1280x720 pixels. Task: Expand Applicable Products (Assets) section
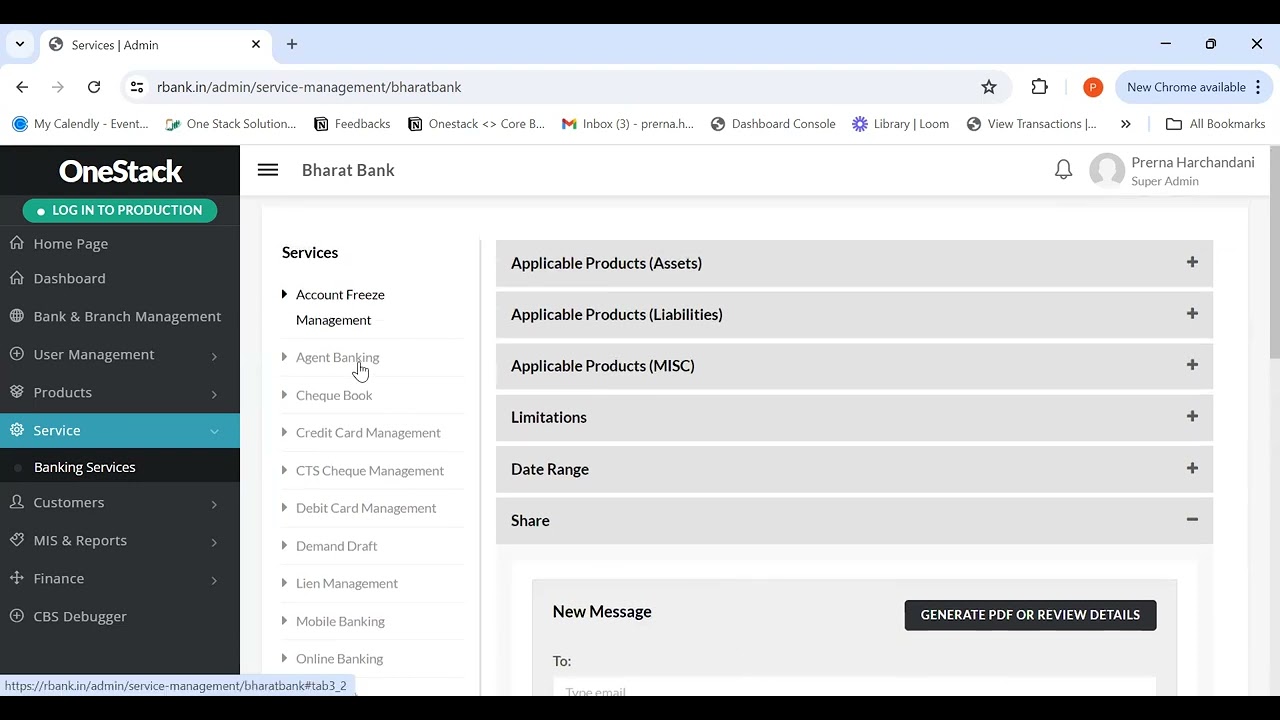point(854,263)
